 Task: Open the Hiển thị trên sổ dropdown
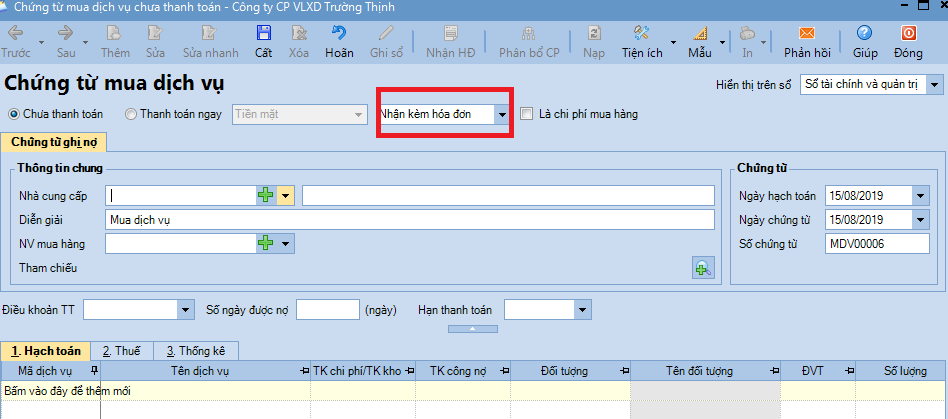click(x=935, y=85)
